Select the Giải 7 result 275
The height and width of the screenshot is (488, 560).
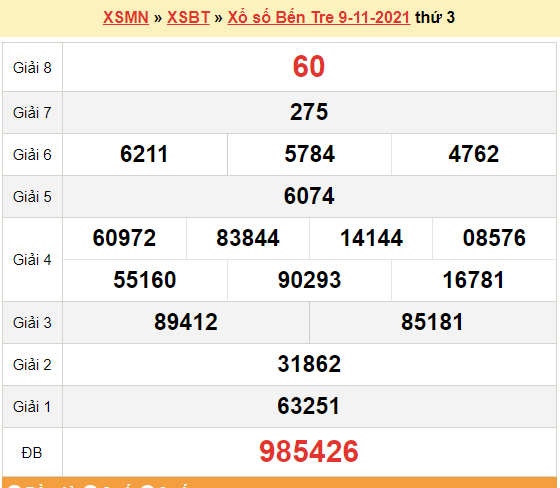point(309,112)
